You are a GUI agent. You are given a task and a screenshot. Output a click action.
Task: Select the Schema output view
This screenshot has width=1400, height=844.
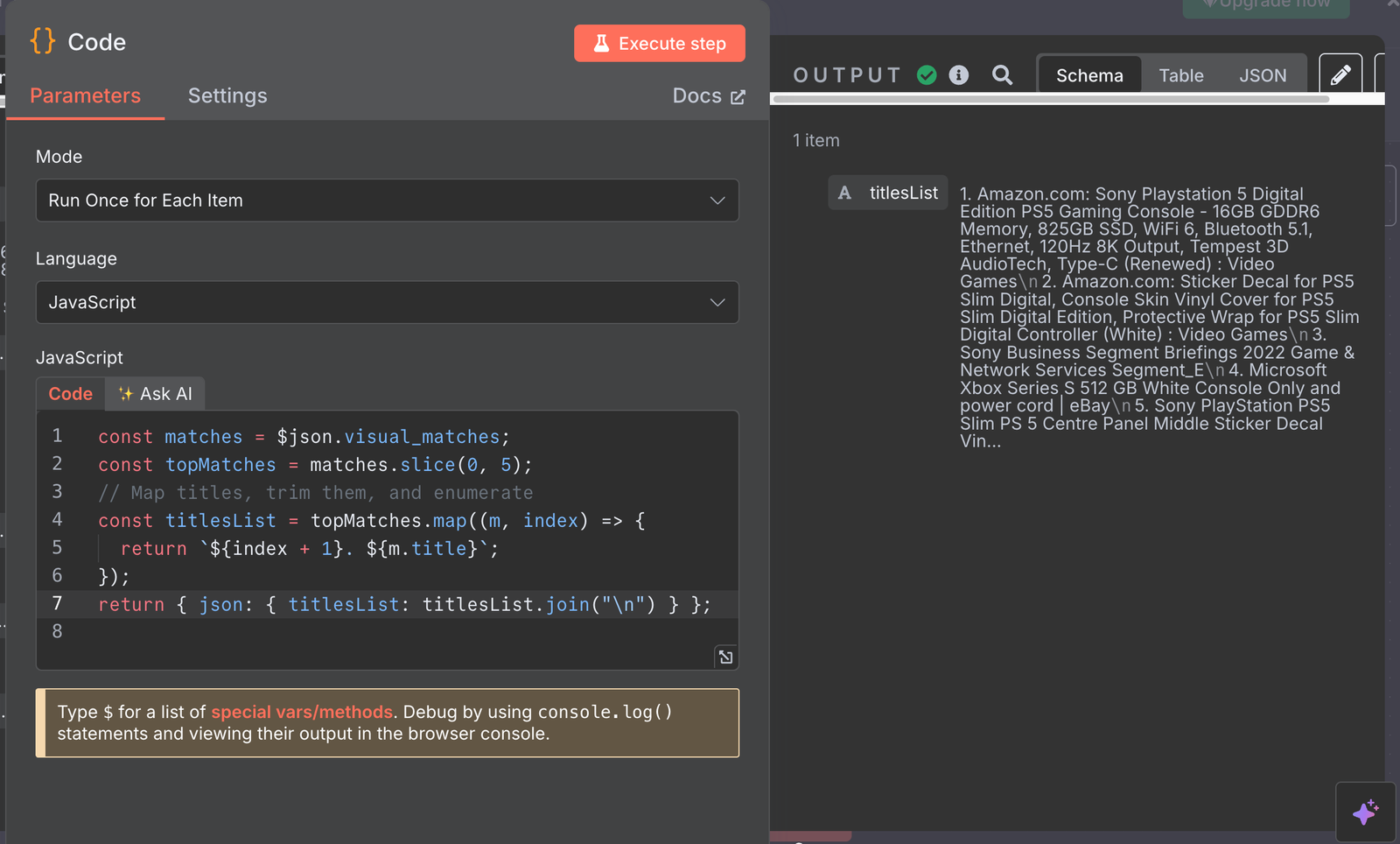(1088, 75)
